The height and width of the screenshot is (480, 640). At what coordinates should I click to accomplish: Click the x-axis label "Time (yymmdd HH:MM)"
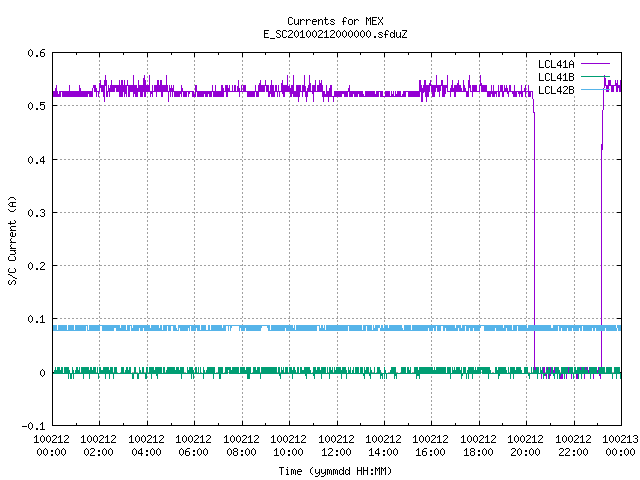(x=335, y=471)
